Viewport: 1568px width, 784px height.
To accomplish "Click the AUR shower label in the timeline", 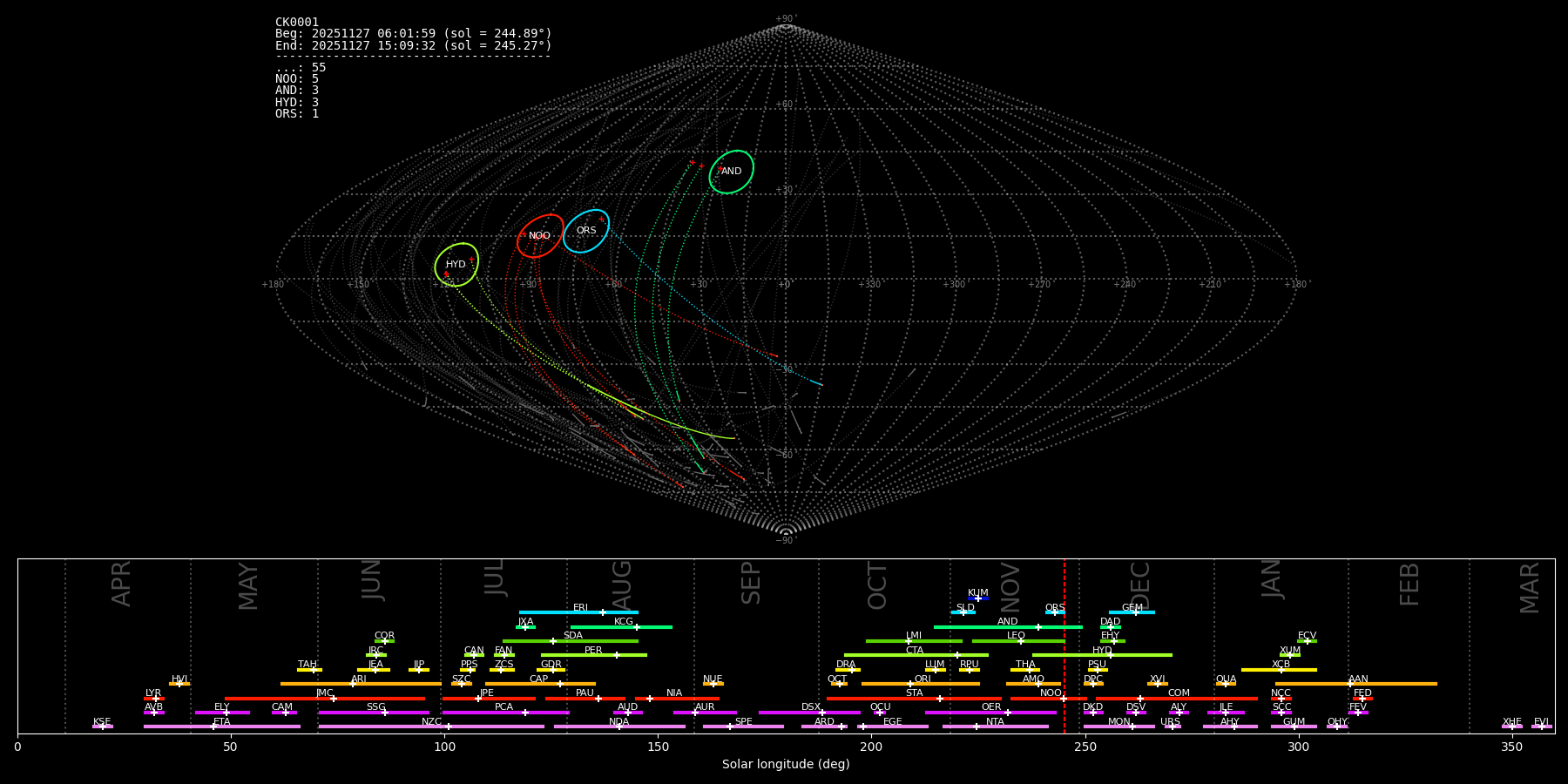I will click(x=705, y=707).
